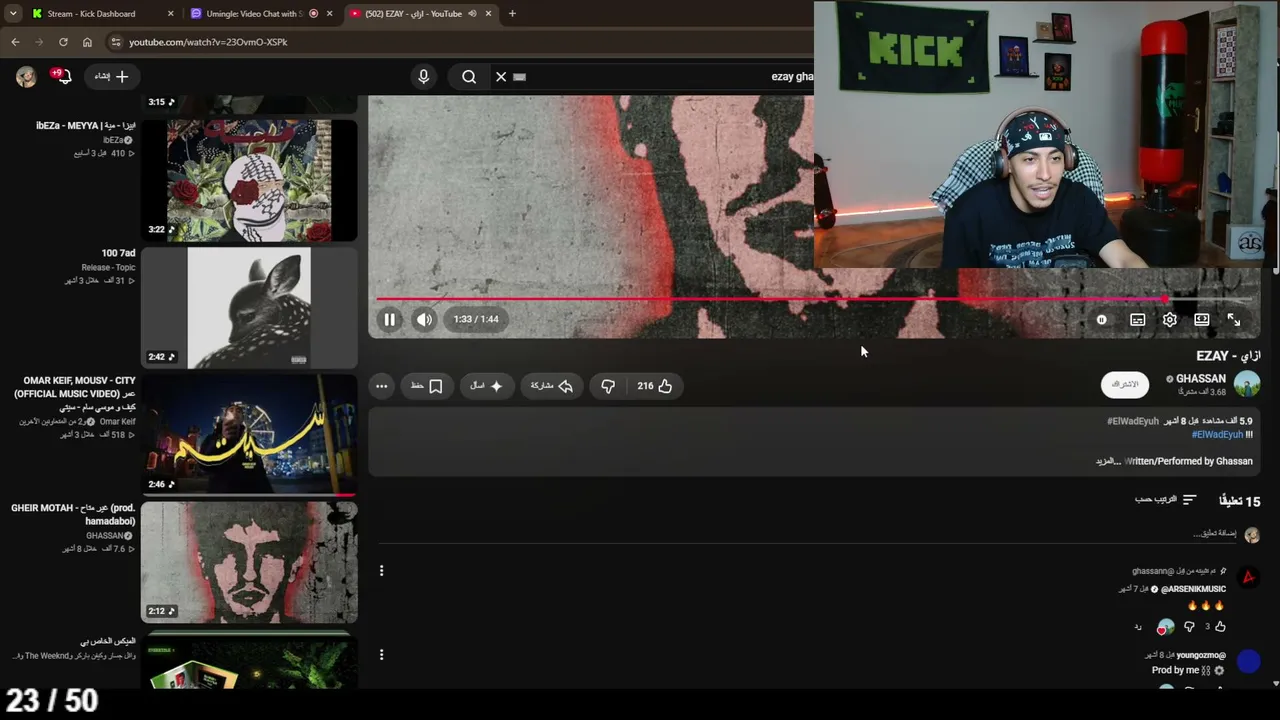Play the ibEZa MEYYA video thumbnail

click(x=249, y=180)
